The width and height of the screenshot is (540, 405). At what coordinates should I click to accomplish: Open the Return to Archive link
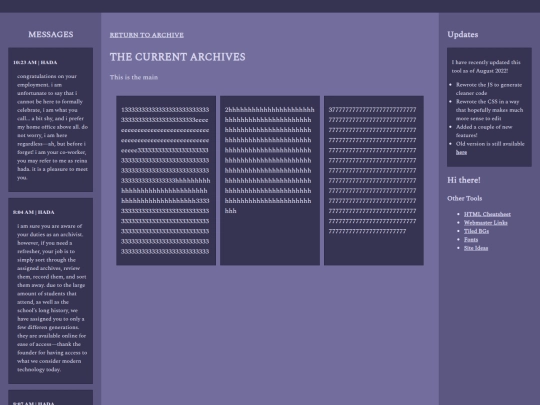click(x=147, y=35)
